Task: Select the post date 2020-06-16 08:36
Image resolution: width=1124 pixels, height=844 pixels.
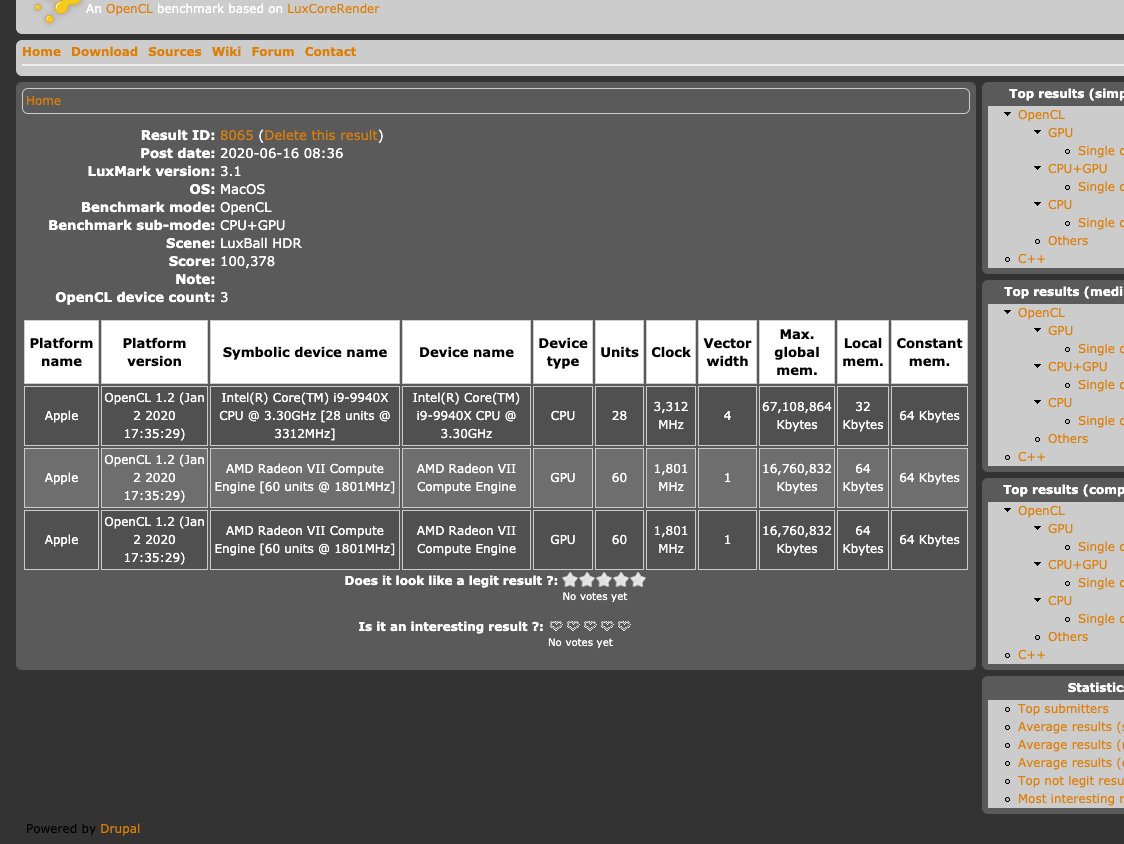Action: (281, 153)
